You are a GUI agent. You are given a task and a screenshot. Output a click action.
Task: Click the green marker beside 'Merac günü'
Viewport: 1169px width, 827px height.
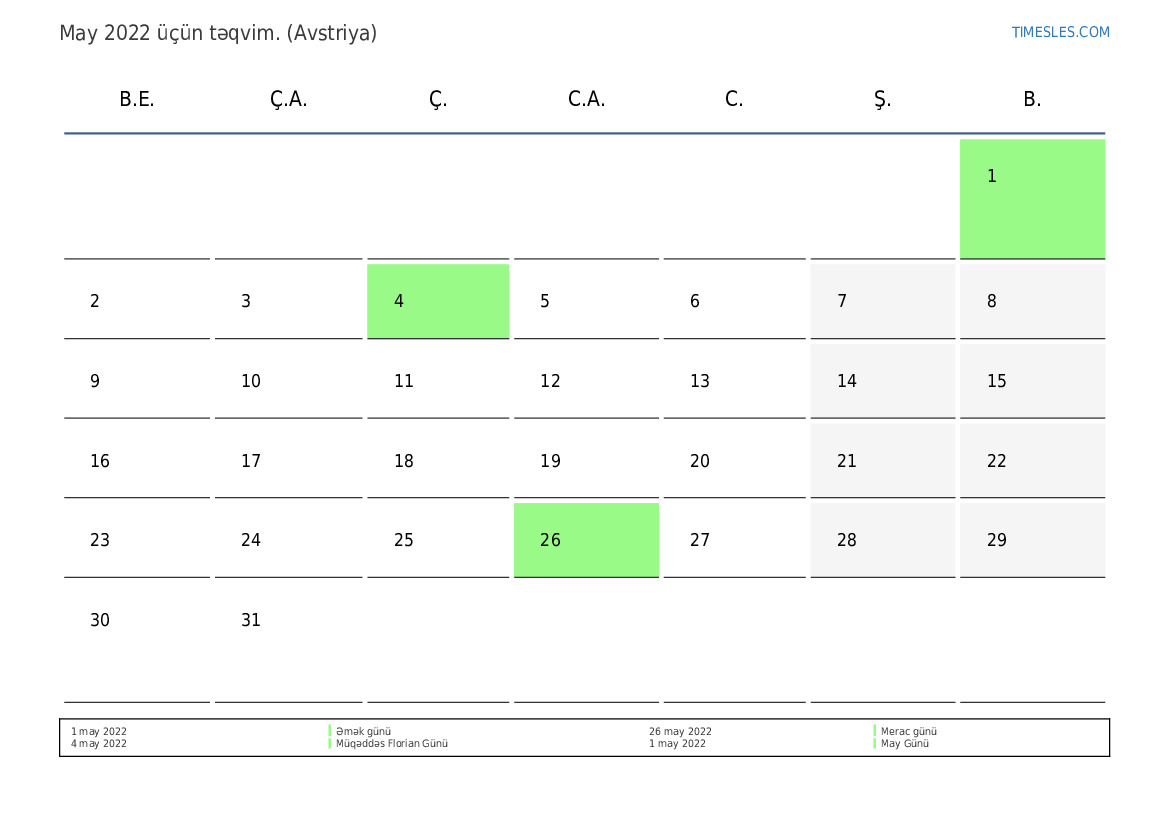coord(875,731)
